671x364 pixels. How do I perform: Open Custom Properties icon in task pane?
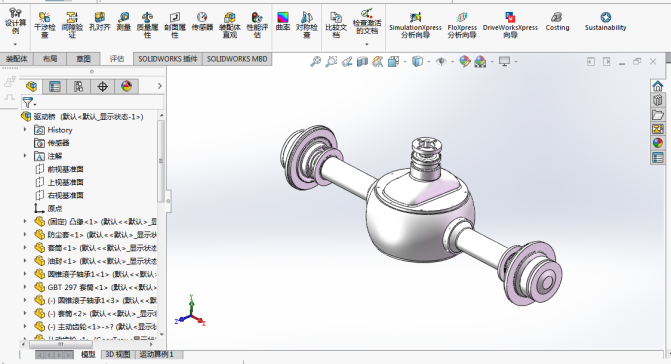(658, 157)
